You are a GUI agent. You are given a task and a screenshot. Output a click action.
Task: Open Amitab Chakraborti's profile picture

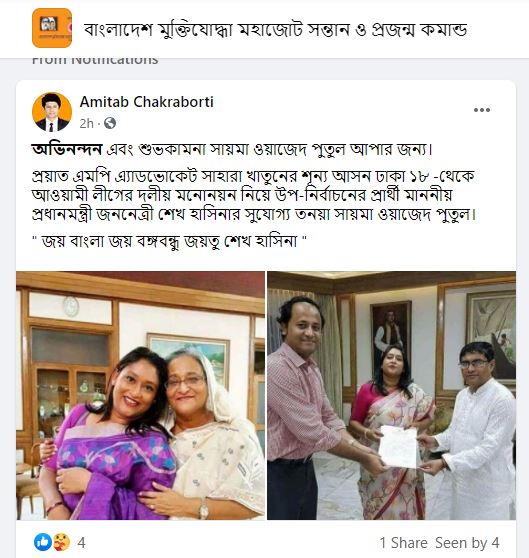52,112
